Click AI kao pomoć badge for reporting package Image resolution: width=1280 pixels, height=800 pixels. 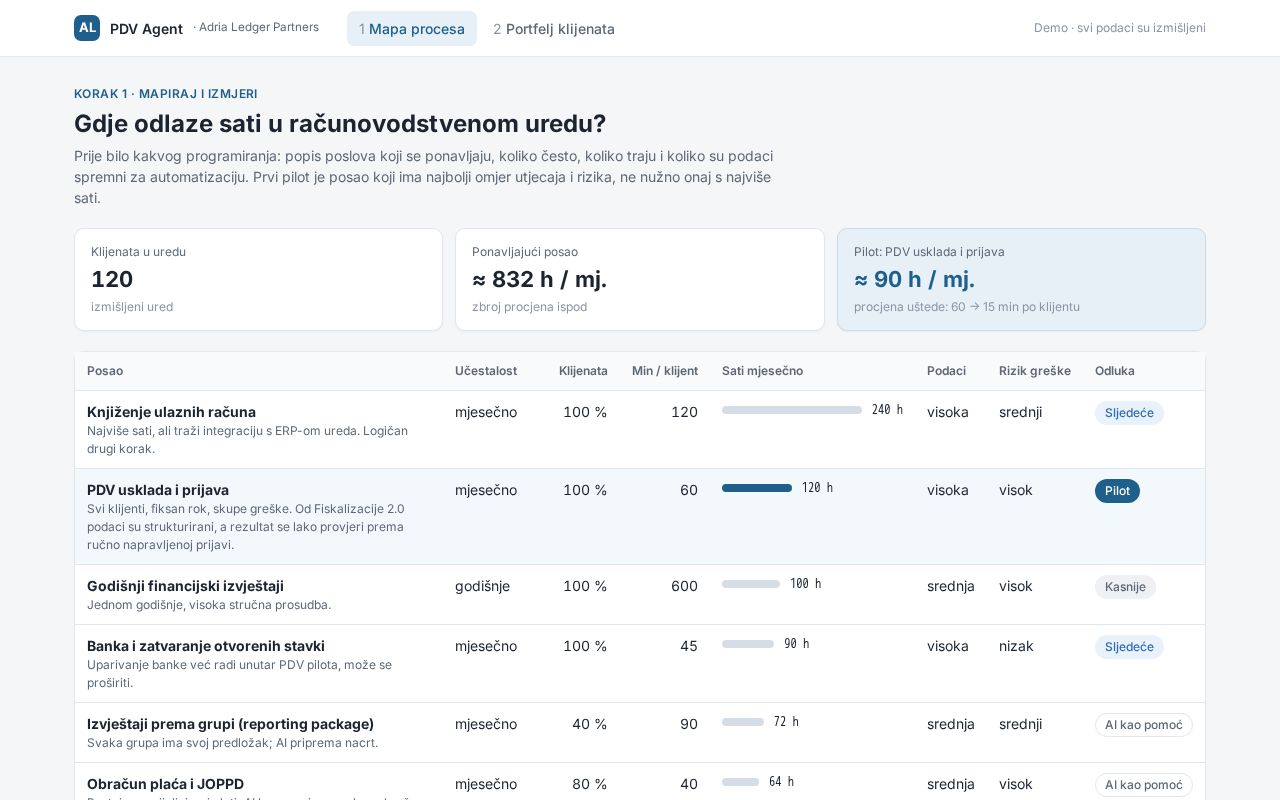click(1144, 725)
